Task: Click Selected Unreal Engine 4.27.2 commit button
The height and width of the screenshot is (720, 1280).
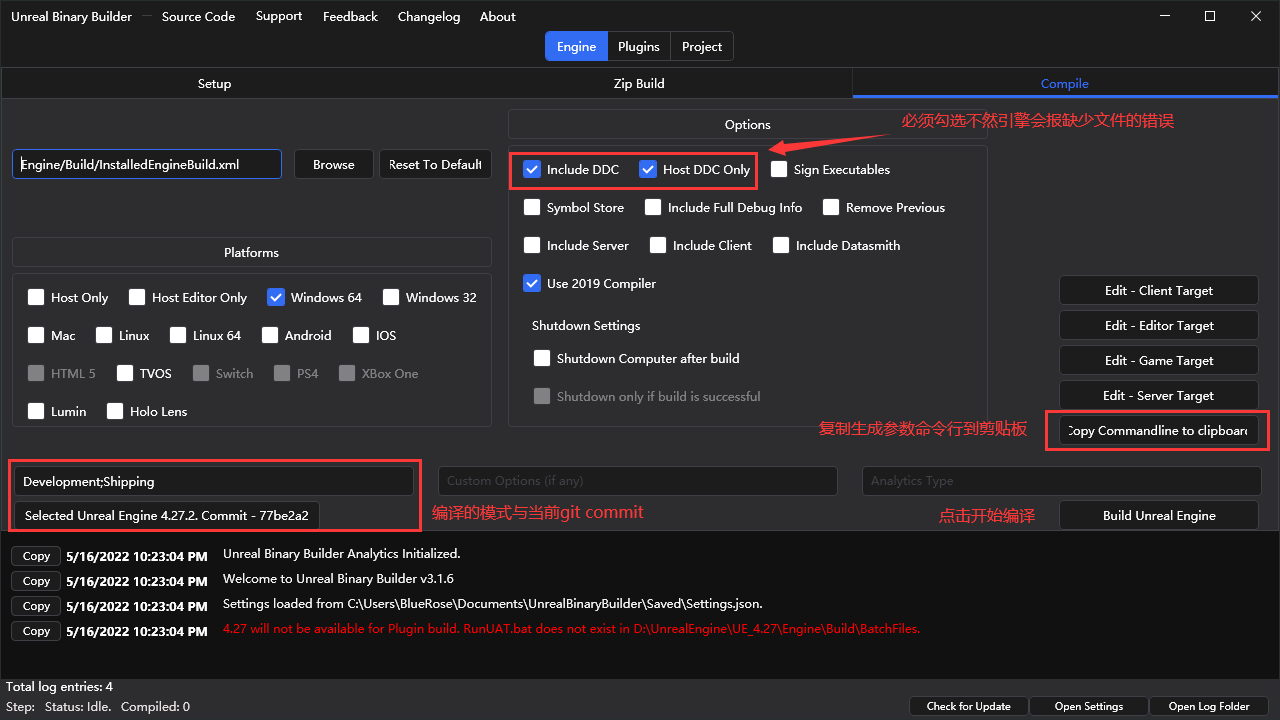Action: point(167,516)
